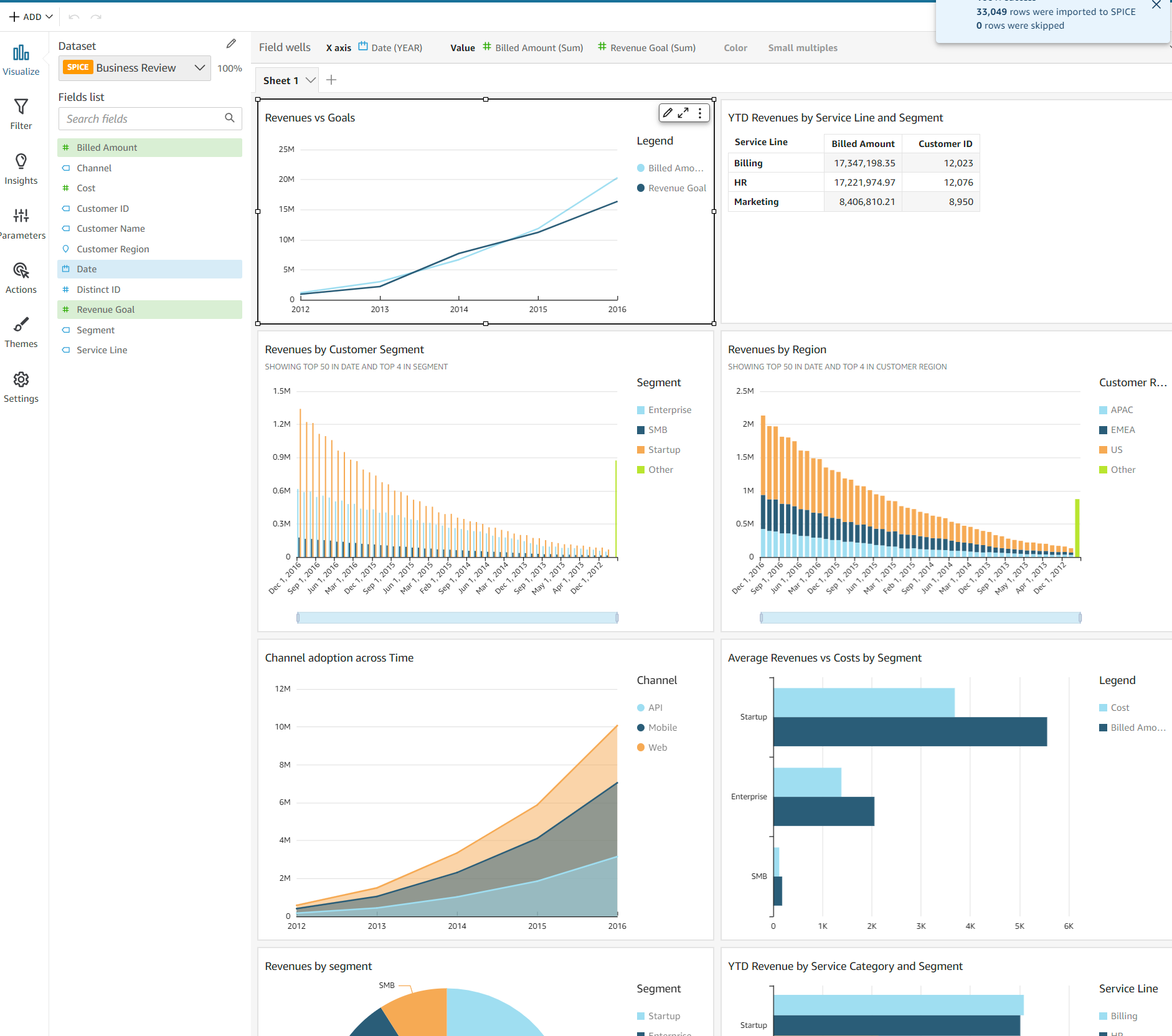Select the Revenue Goal field
This screenshot has height=1036, width=1172.
[149, 310]
